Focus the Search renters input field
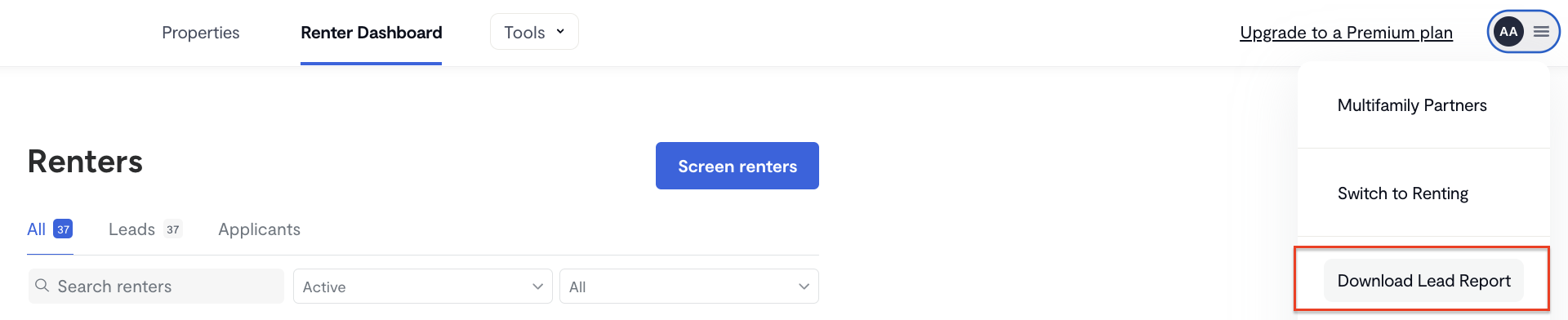This screenshot has height=320, width=1568. click(156, 287)
